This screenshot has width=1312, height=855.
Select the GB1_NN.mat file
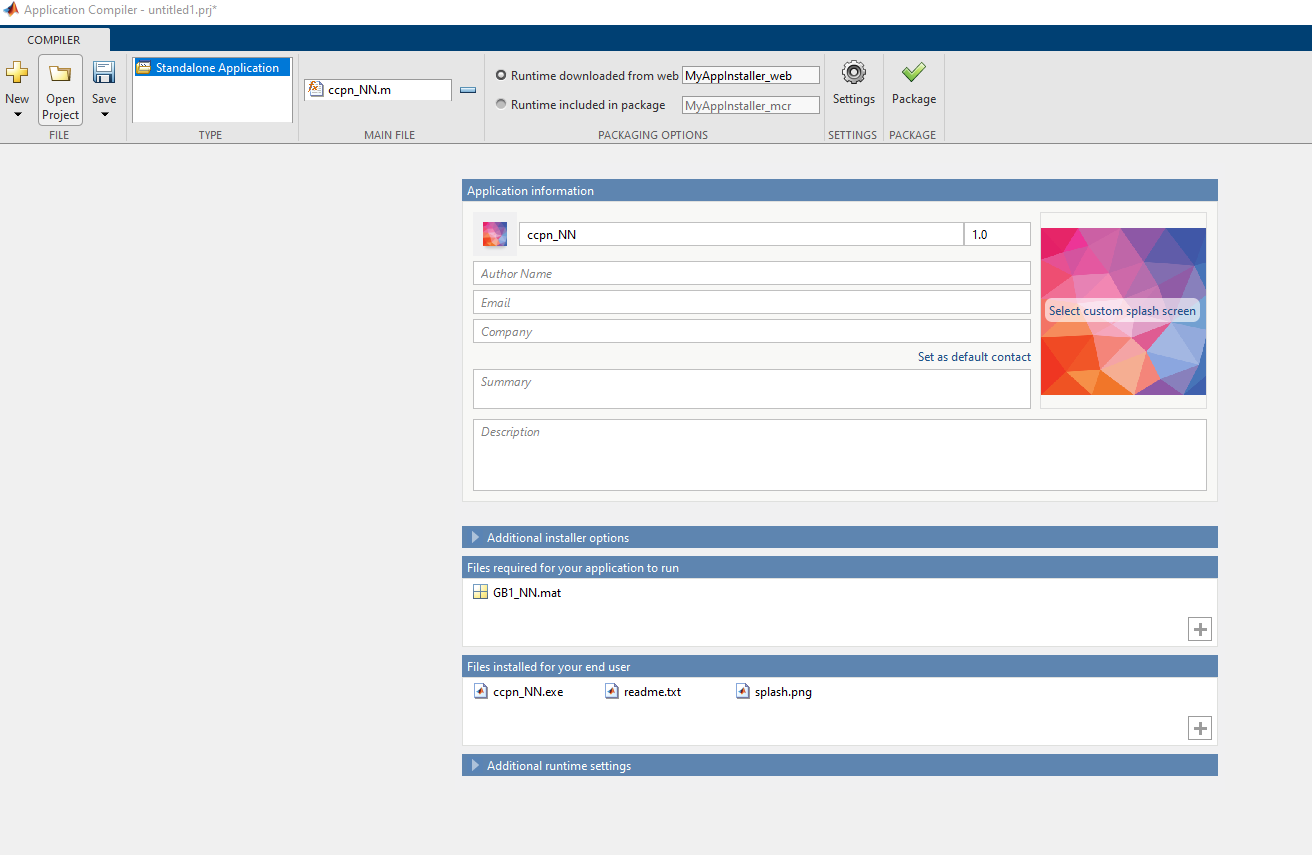pos(517,593)
